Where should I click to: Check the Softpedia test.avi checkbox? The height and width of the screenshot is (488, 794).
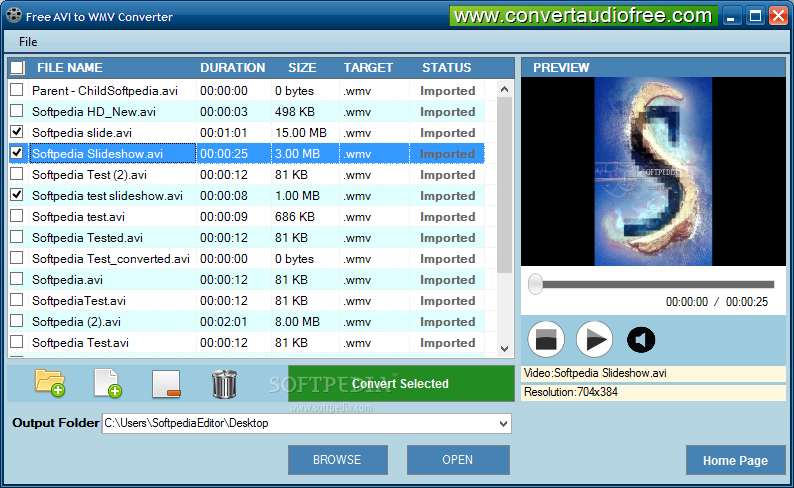pyautogui.click(x=17, y=216)
